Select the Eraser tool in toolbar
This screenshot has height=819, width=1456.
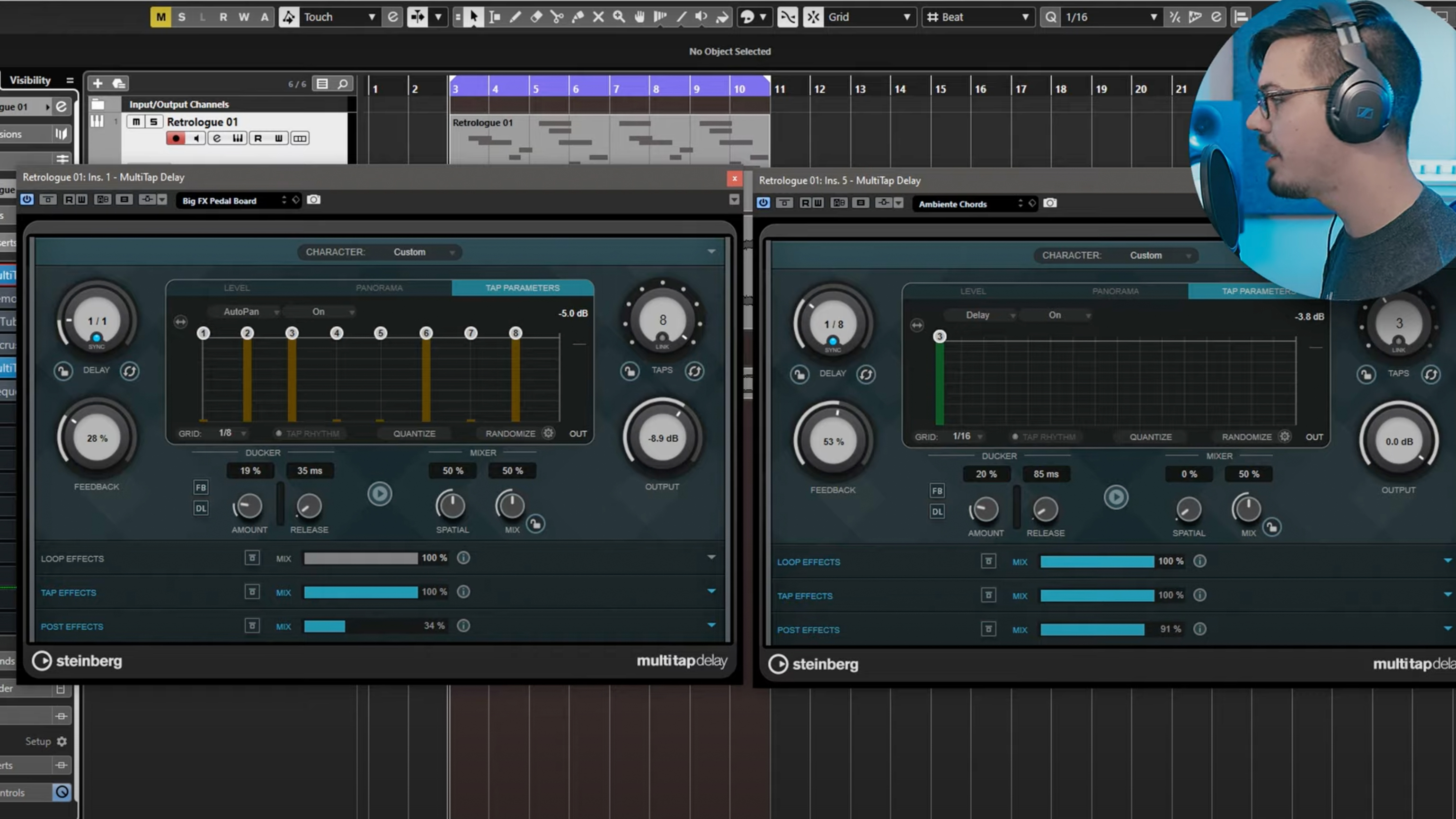(x=536, y=17)
